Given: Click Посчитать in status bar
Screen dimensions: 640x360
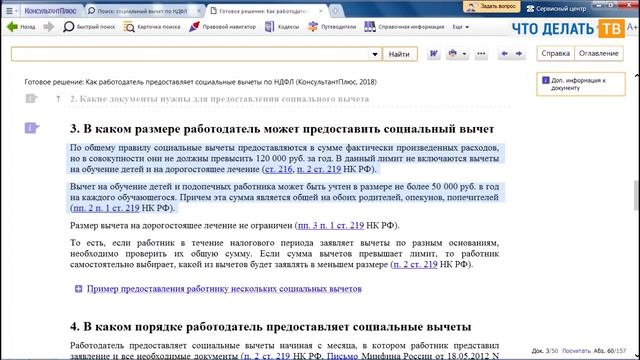Looking at the screenshot, I should point(576,351).
